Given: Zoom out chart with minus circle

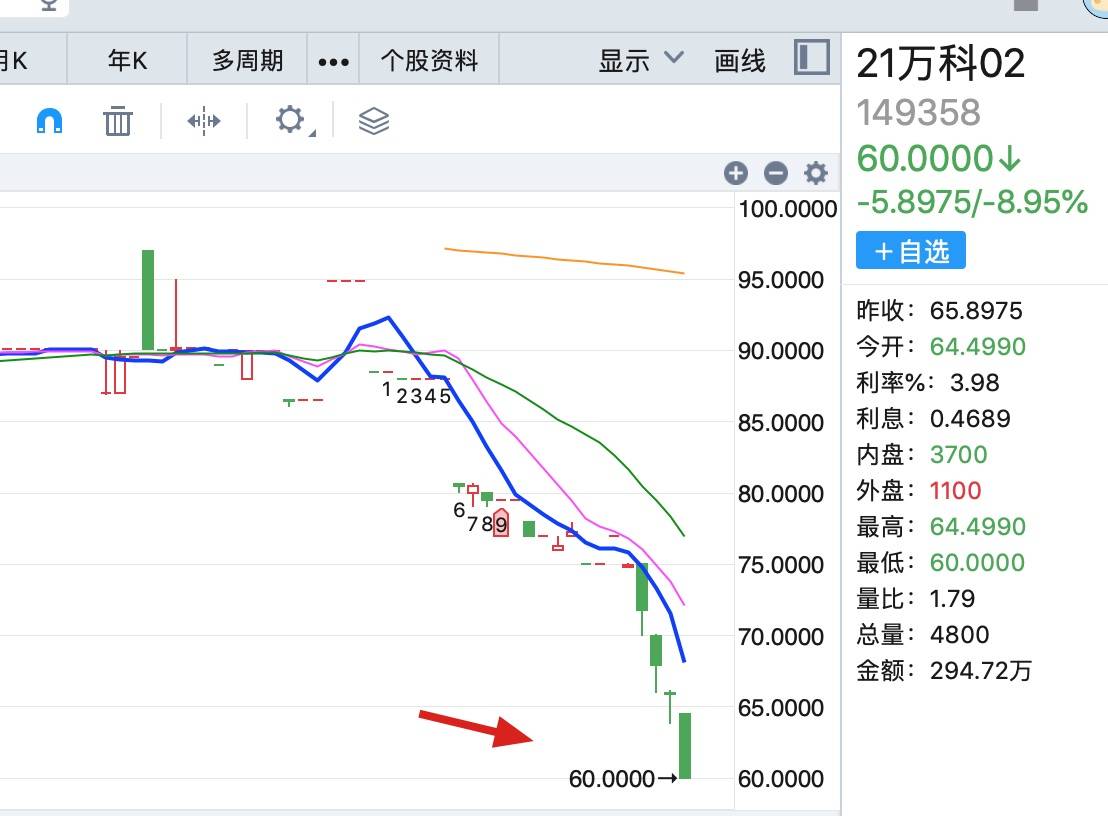Looking at the screenshot, I should (776, 173).
